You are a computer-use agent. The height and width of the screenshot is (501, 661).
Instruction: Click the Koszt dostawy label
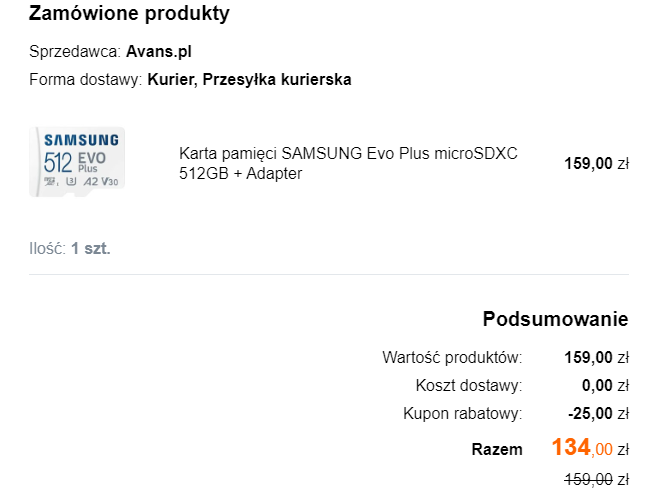click(x=469, y=385)
